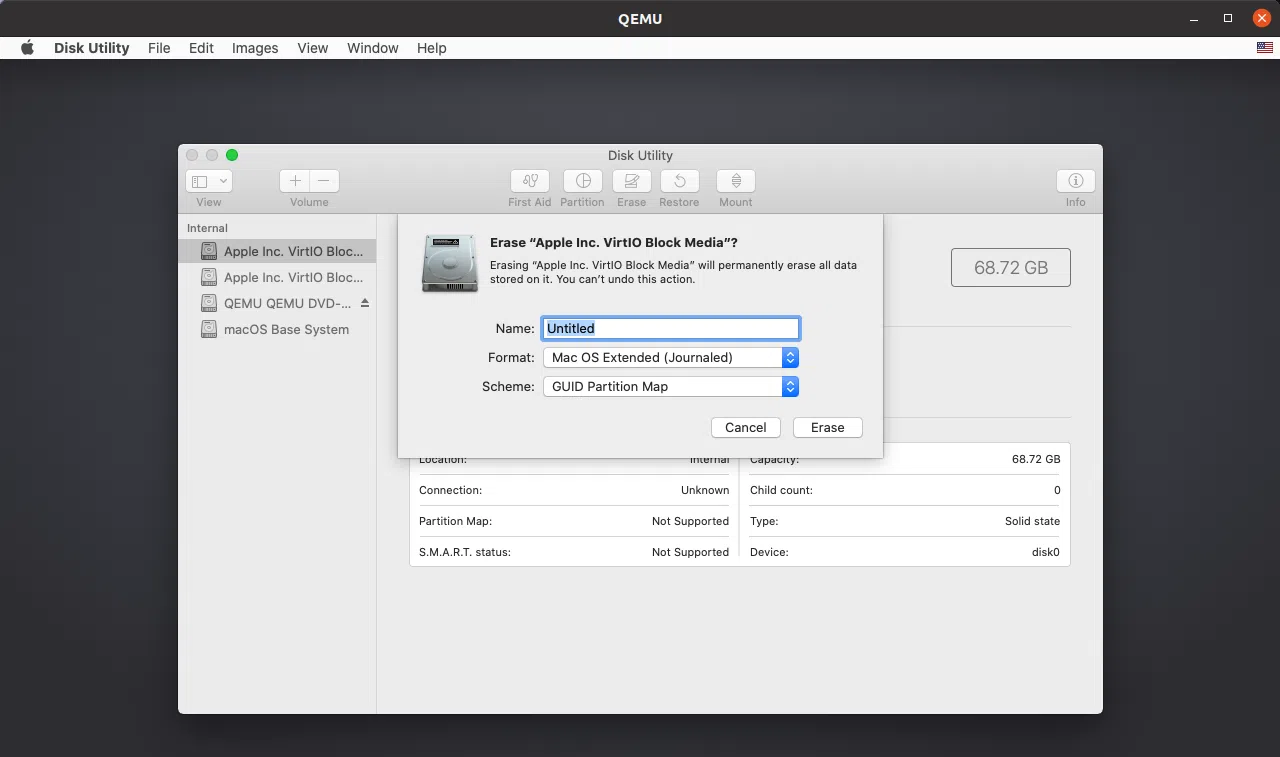Select macOS Base System in sidebar

(277, 329)
